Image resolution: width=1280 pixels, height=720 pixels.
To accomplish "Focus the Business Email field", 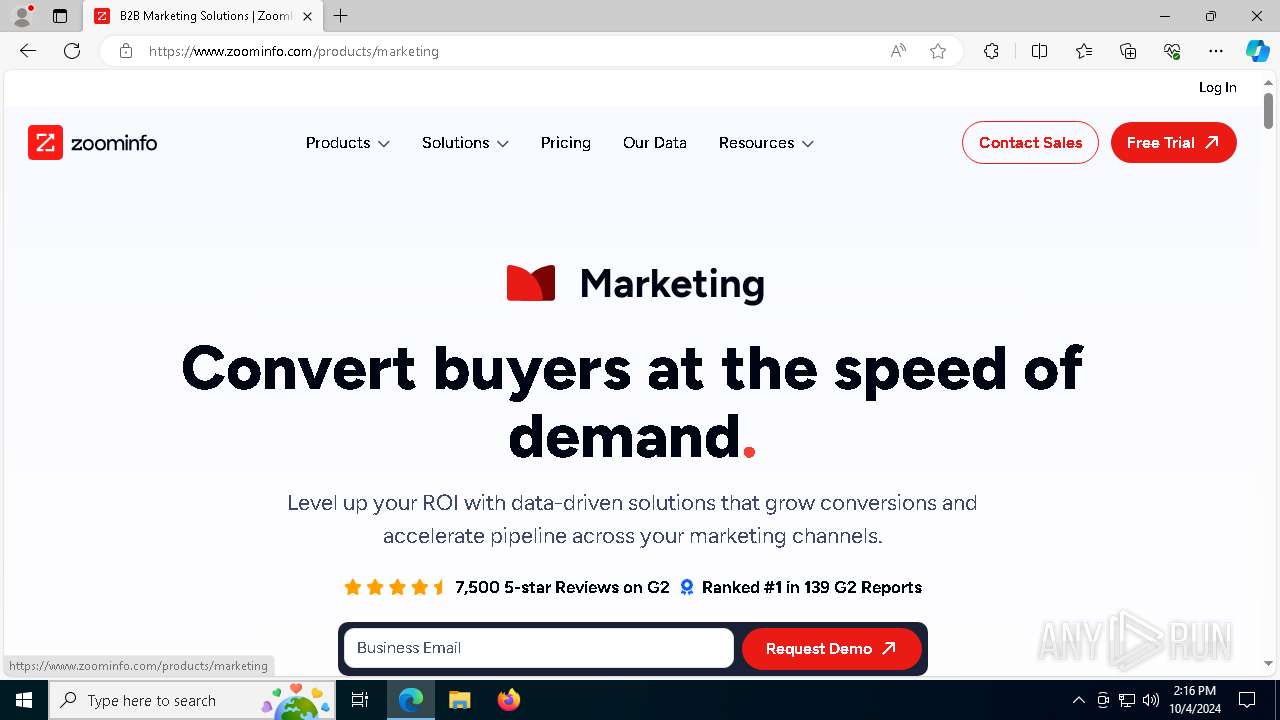I will click(x=539, y=648).
